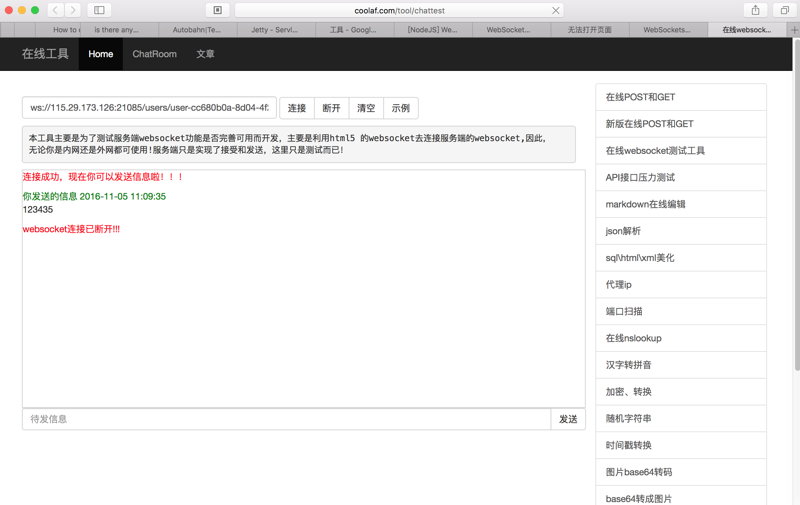The width and height of the screenshot is (800, 505).
Task: Open 加密、转换 link
Action: click(681, 392)
